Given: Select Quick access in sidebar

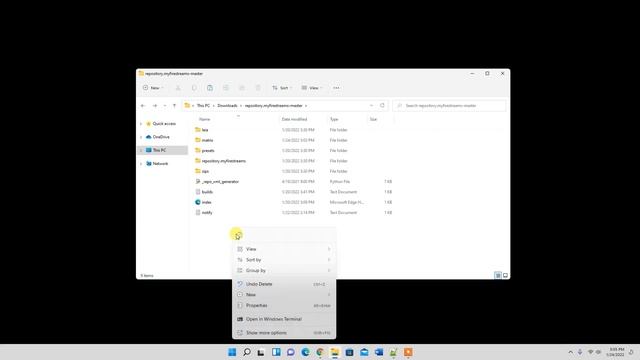Looking at the screenshot, I should pos(164,124).
